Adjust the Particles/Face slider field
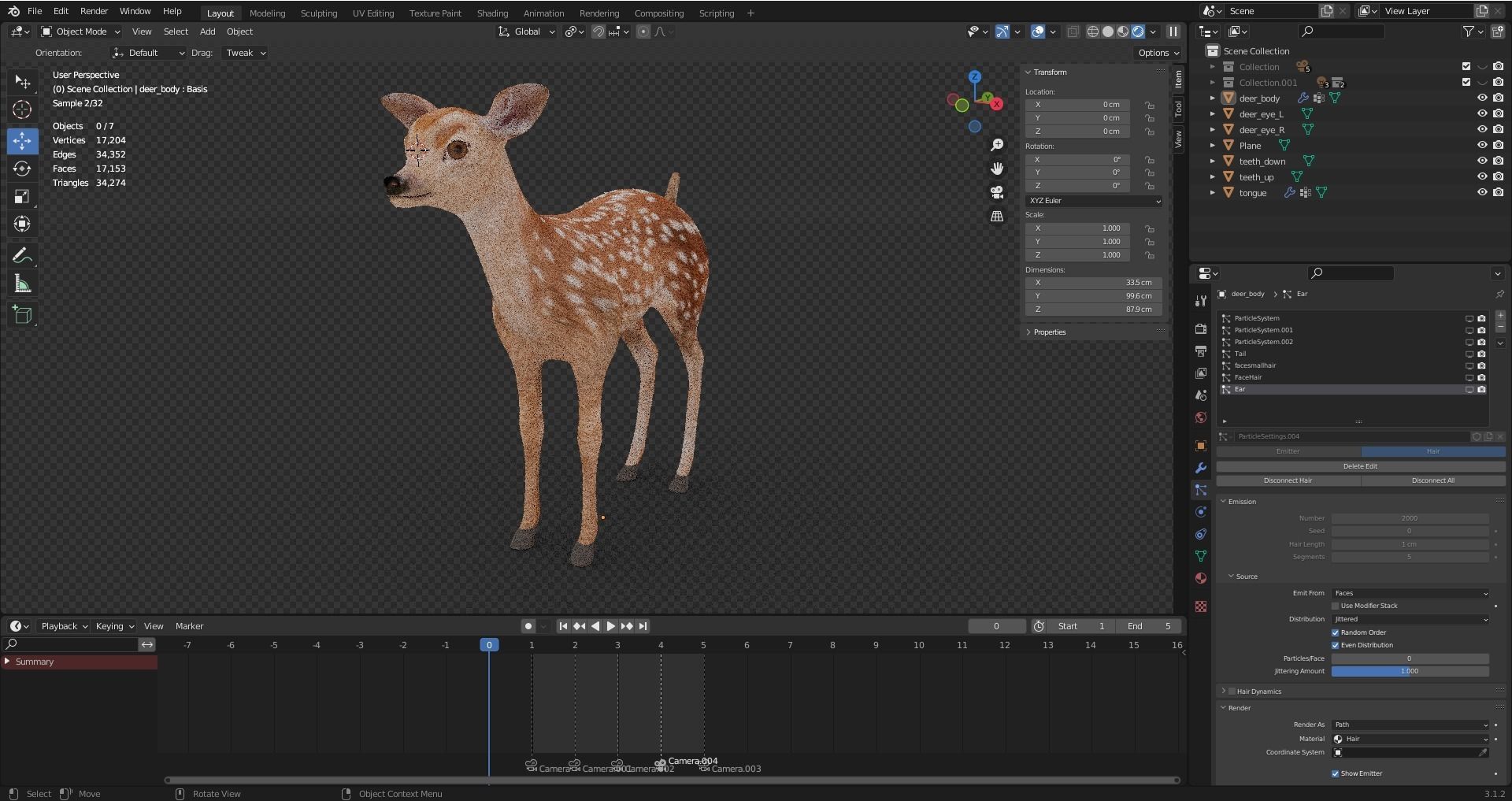 click(x=1410, y=658)
